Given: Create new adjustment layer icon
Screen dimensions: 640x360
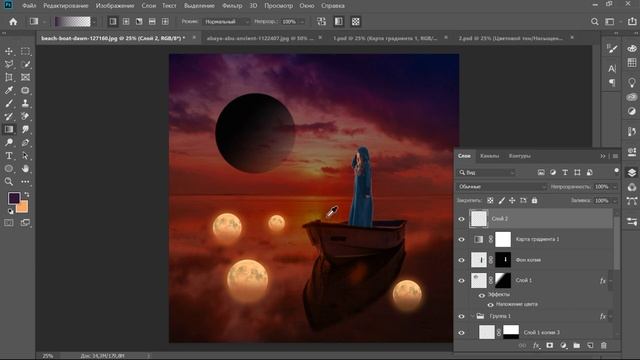Looking at the screenshot, I should (x=563, y=345).
